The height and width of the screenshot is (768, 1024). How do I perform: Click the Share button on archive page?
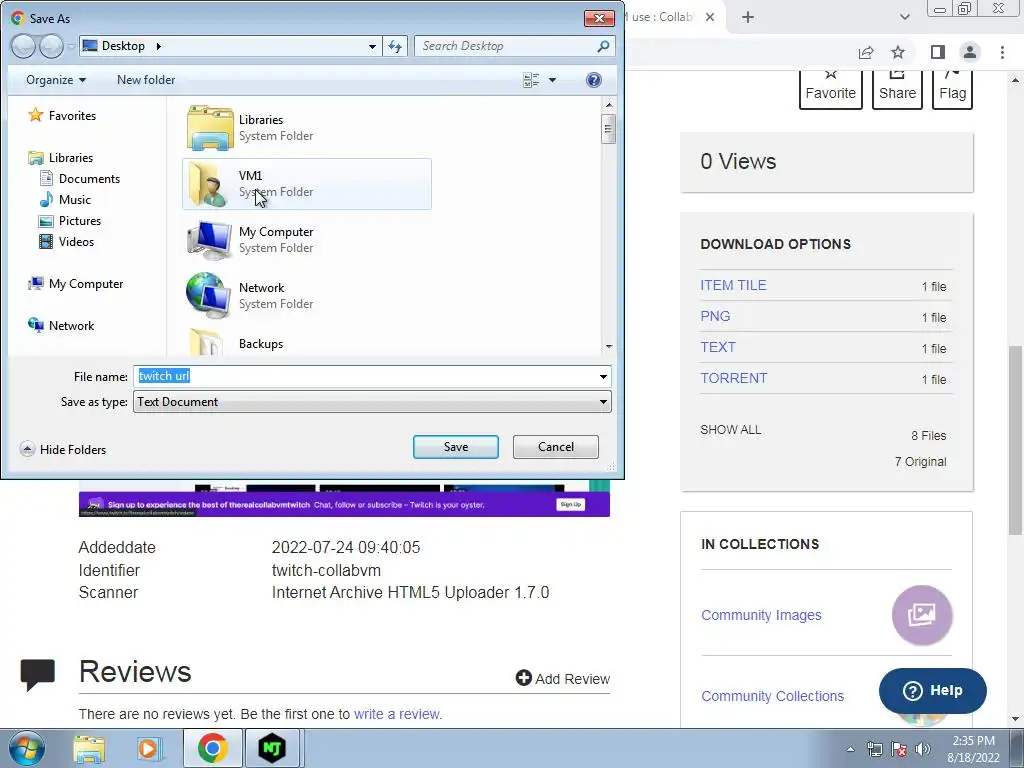[x=897, y=88]
